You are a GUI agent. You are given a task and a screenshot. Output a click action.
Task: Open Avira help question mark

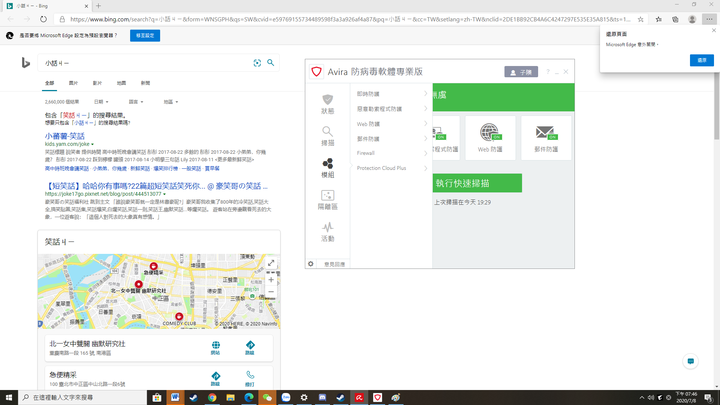(548, 72)
